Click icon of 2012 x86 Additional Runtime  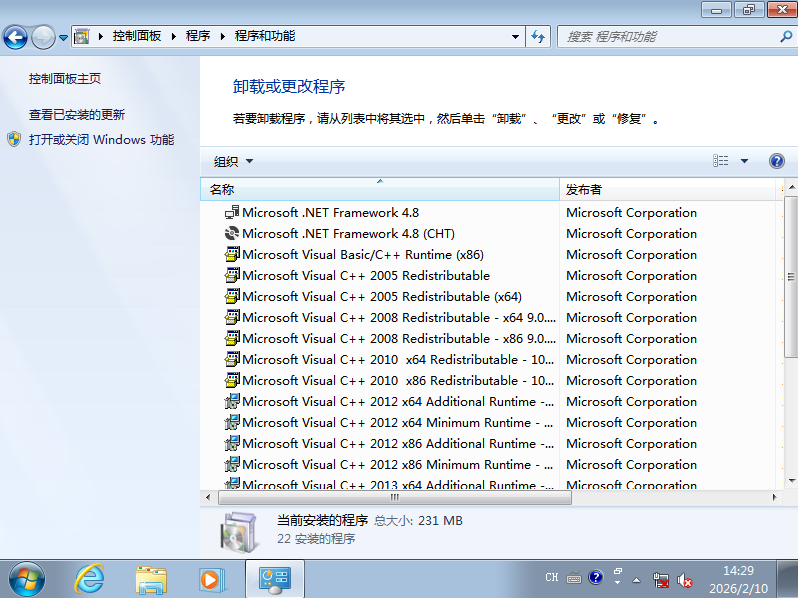click(232, 443)
